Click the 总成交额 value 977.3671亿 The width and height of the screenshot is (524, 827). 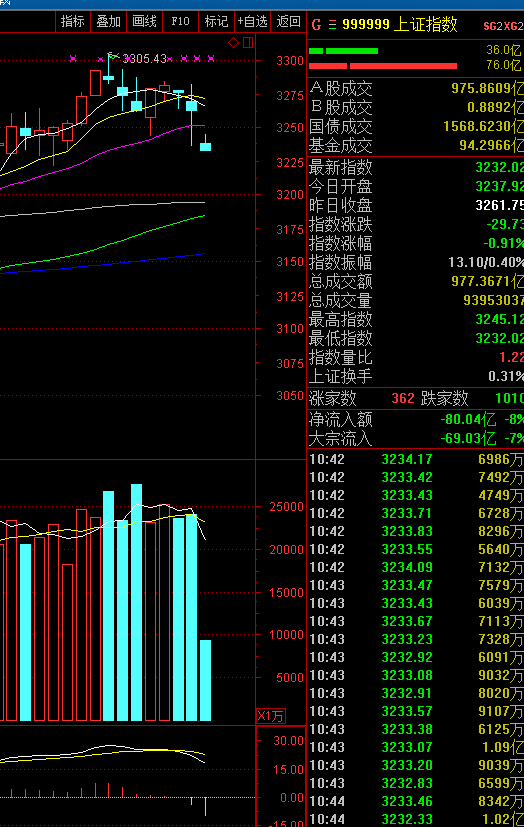point(487,282)
